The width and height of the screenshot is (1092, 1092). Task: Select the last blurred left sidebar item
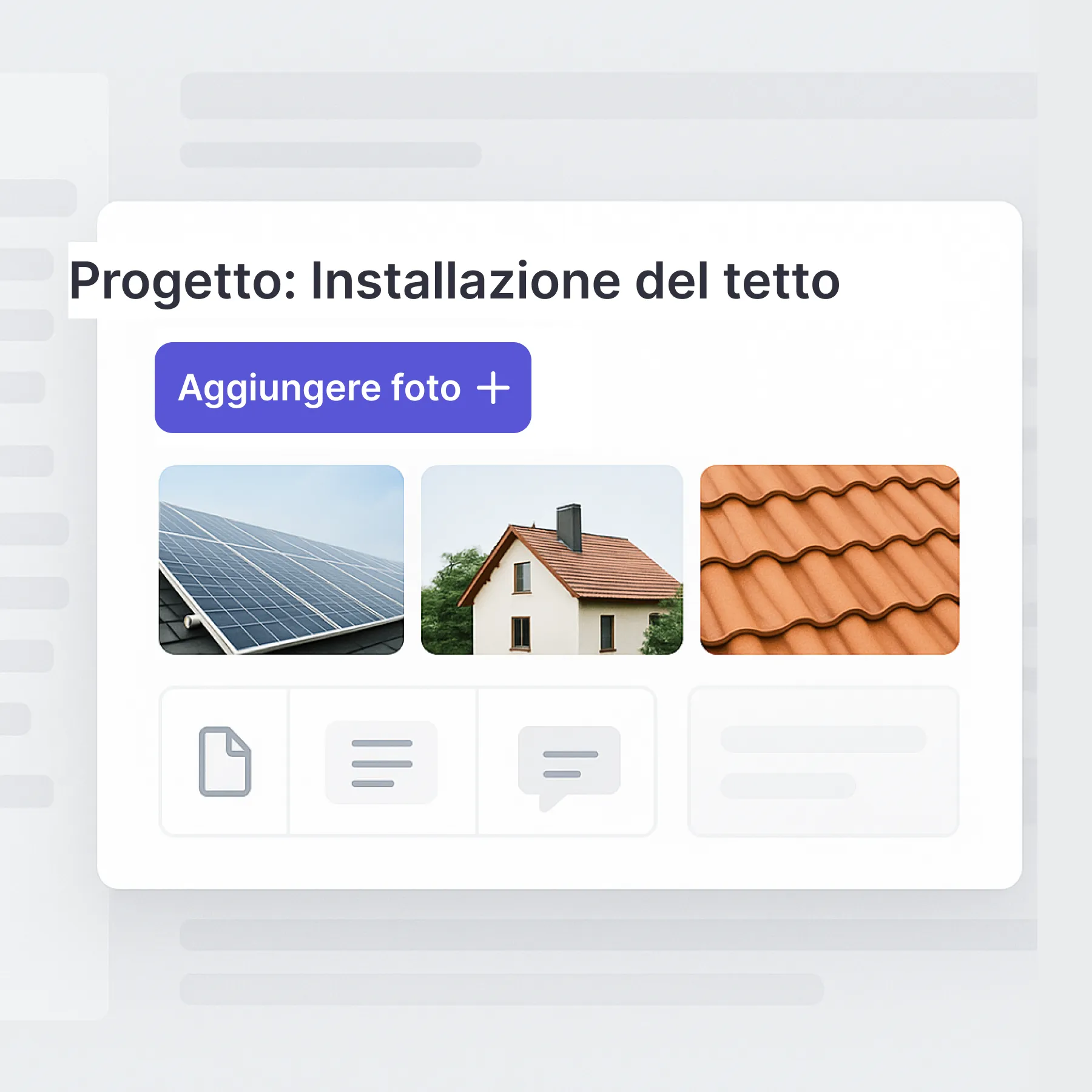pos(27,790)
